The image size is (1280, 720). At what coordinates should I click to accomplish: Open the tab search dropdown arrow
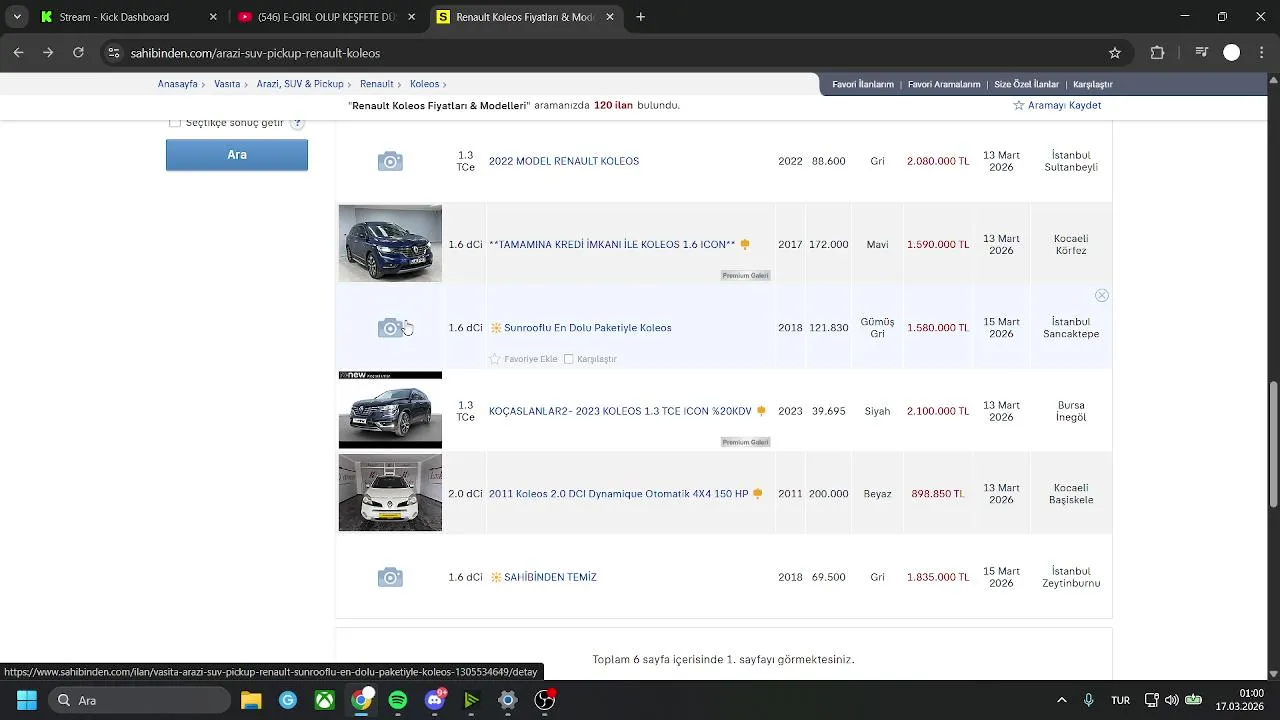coord(17,17)
